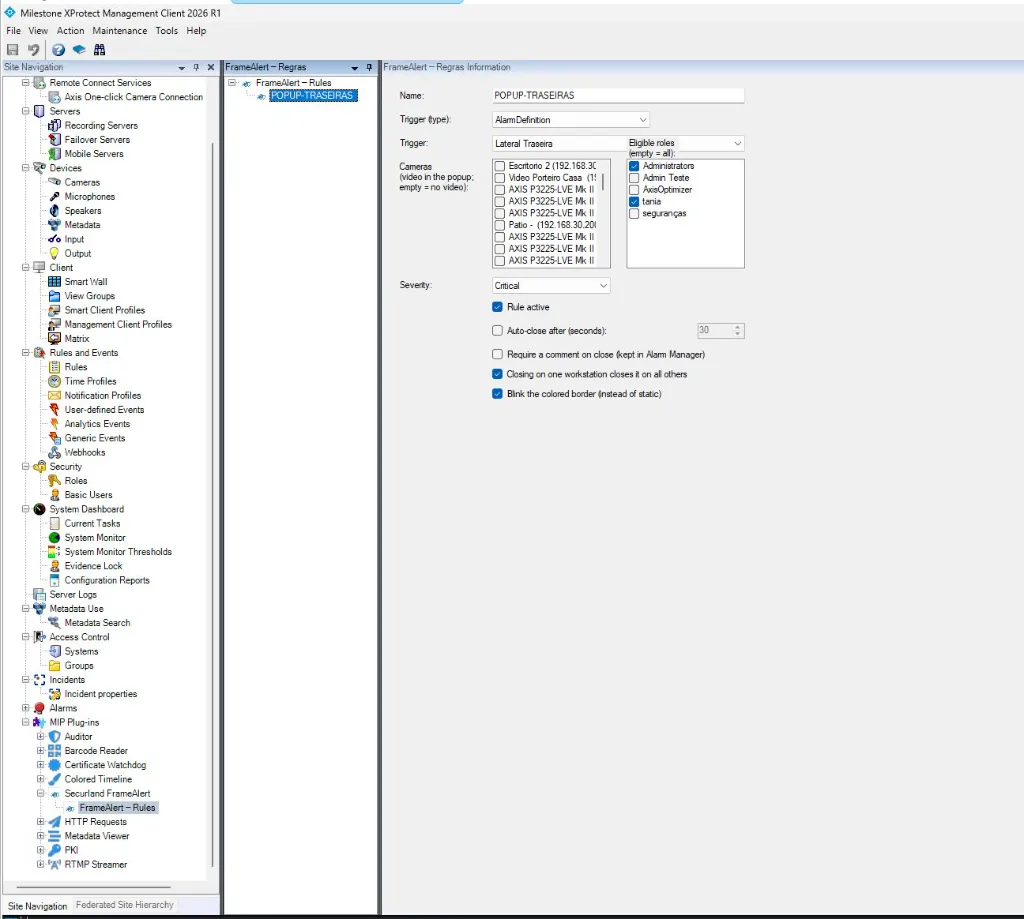Open the Matrix icon
This screenshot has width=1024, height=919.
pos(55,338)
